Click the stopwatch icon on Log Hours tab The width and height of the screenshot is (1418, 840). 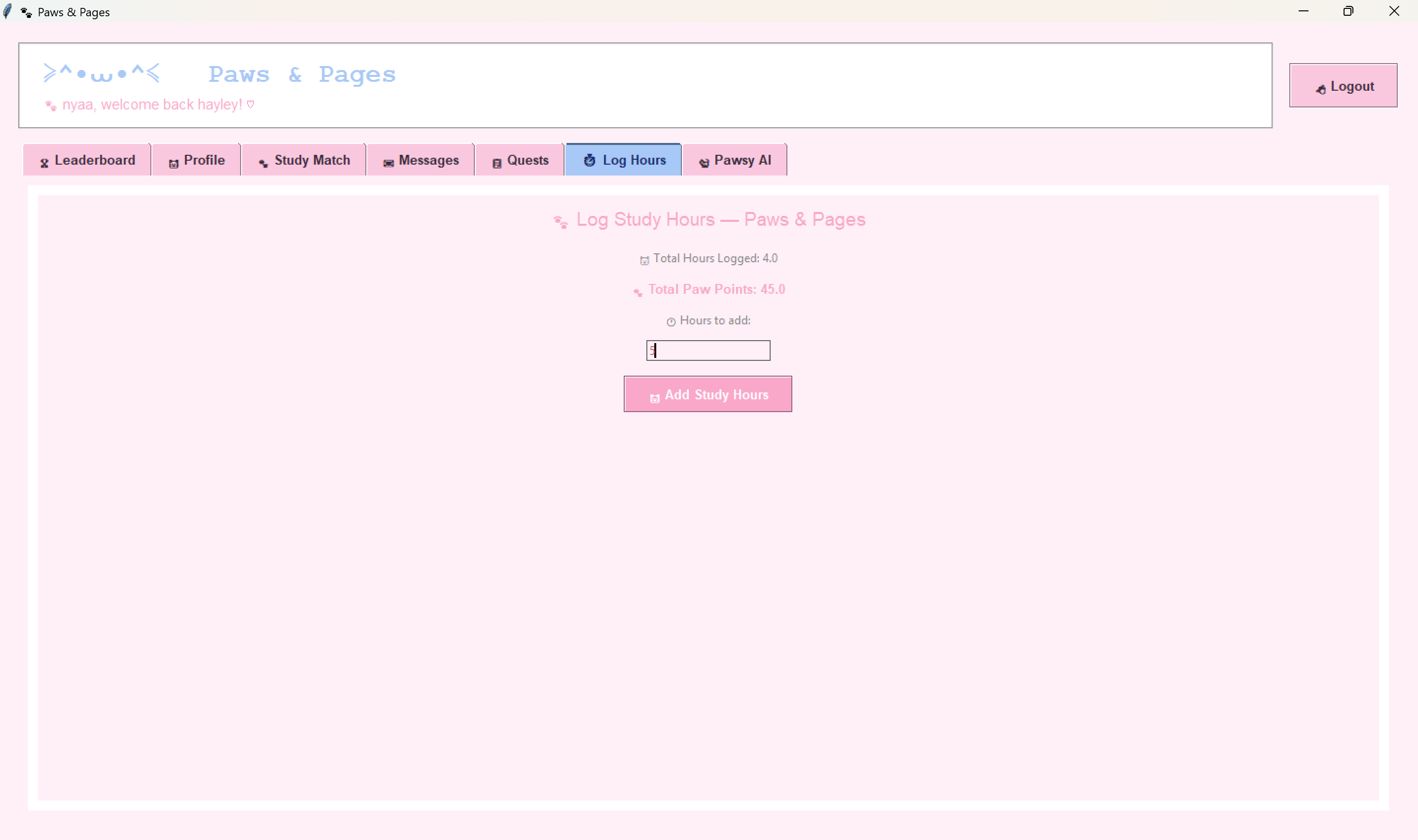pos(589,161)
